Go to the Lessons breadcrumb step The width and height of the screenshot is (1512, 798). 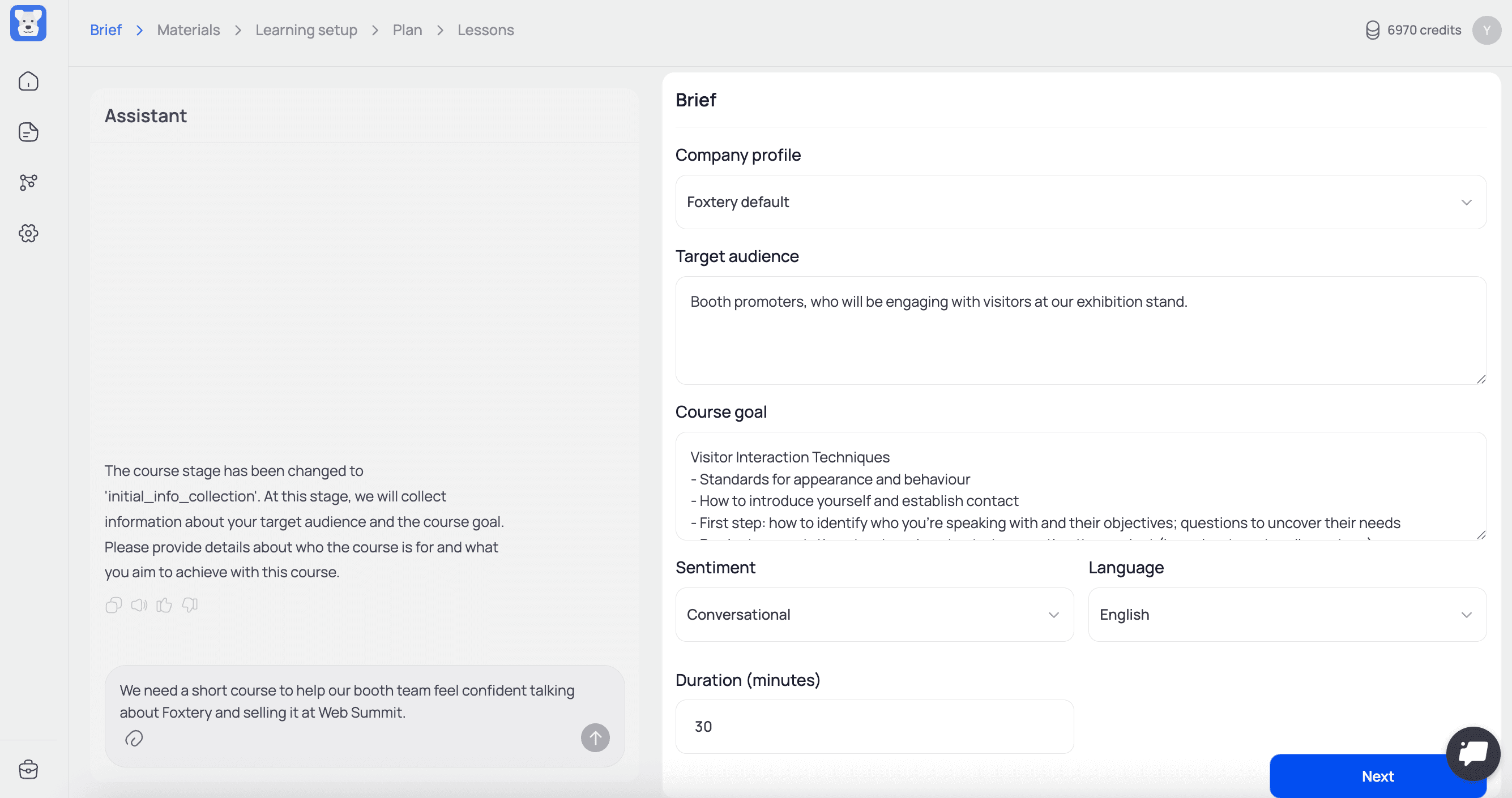point(485,29)
